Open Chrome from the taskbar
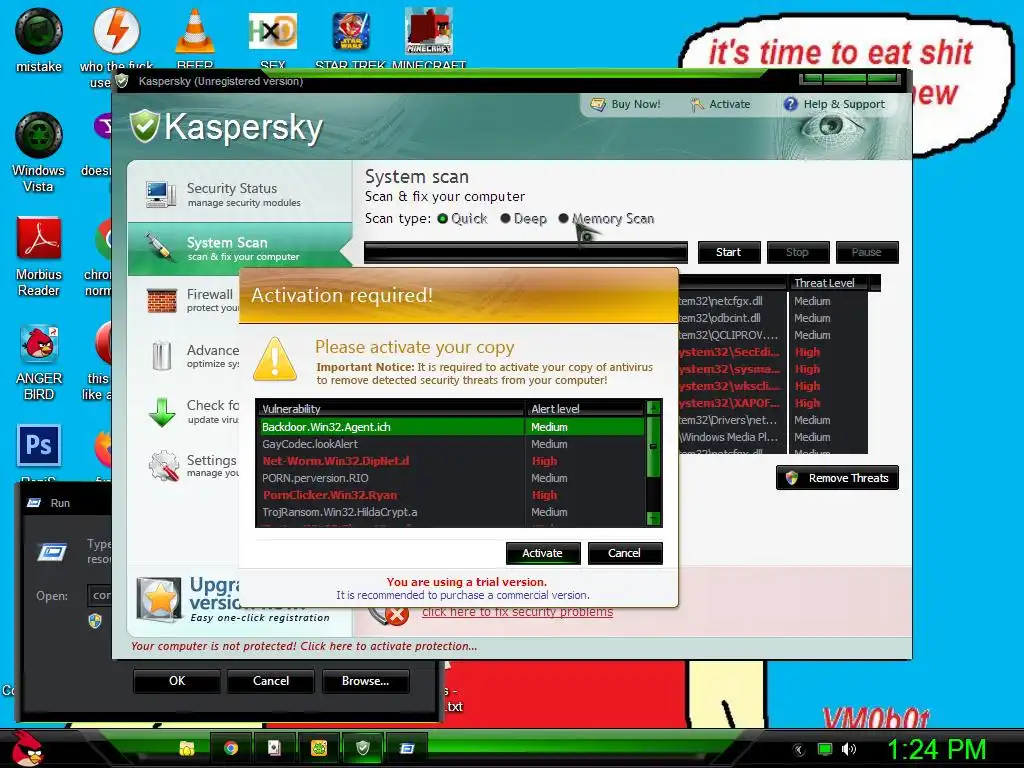The width and height of the screenshot is (1024, 768). (x=231, y=748)
